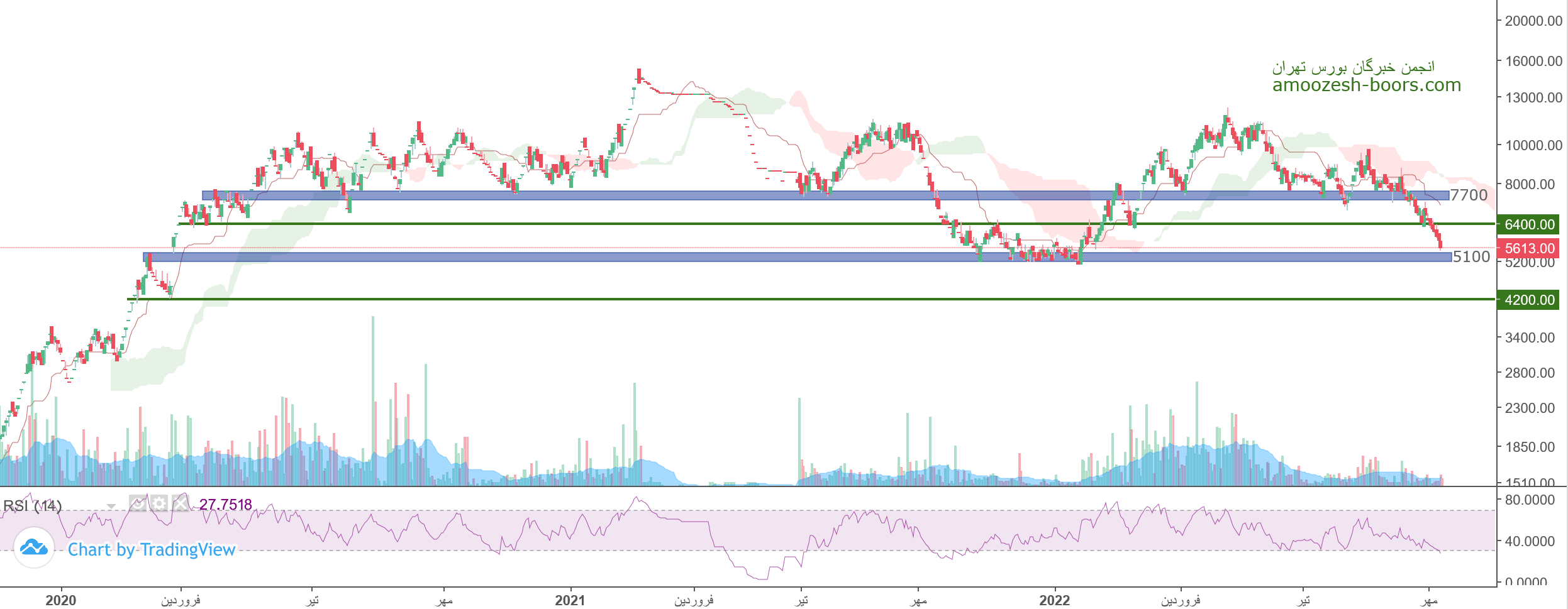Click the RSI value 27.7518
The height and width of the screenshot is (609, 1568).
(x=225, y=505)
